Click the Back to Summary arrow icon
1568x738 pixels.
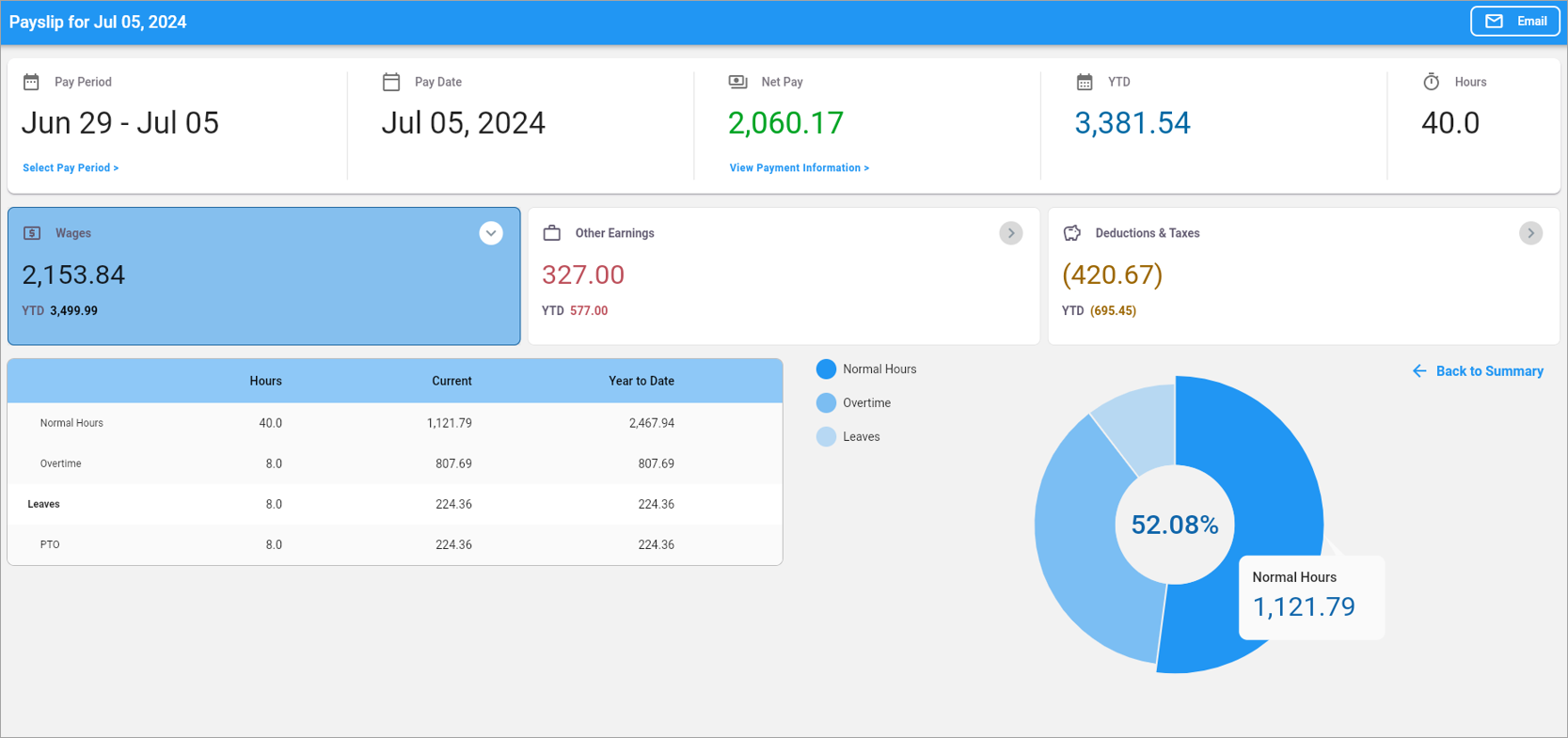click(1419, 371)
